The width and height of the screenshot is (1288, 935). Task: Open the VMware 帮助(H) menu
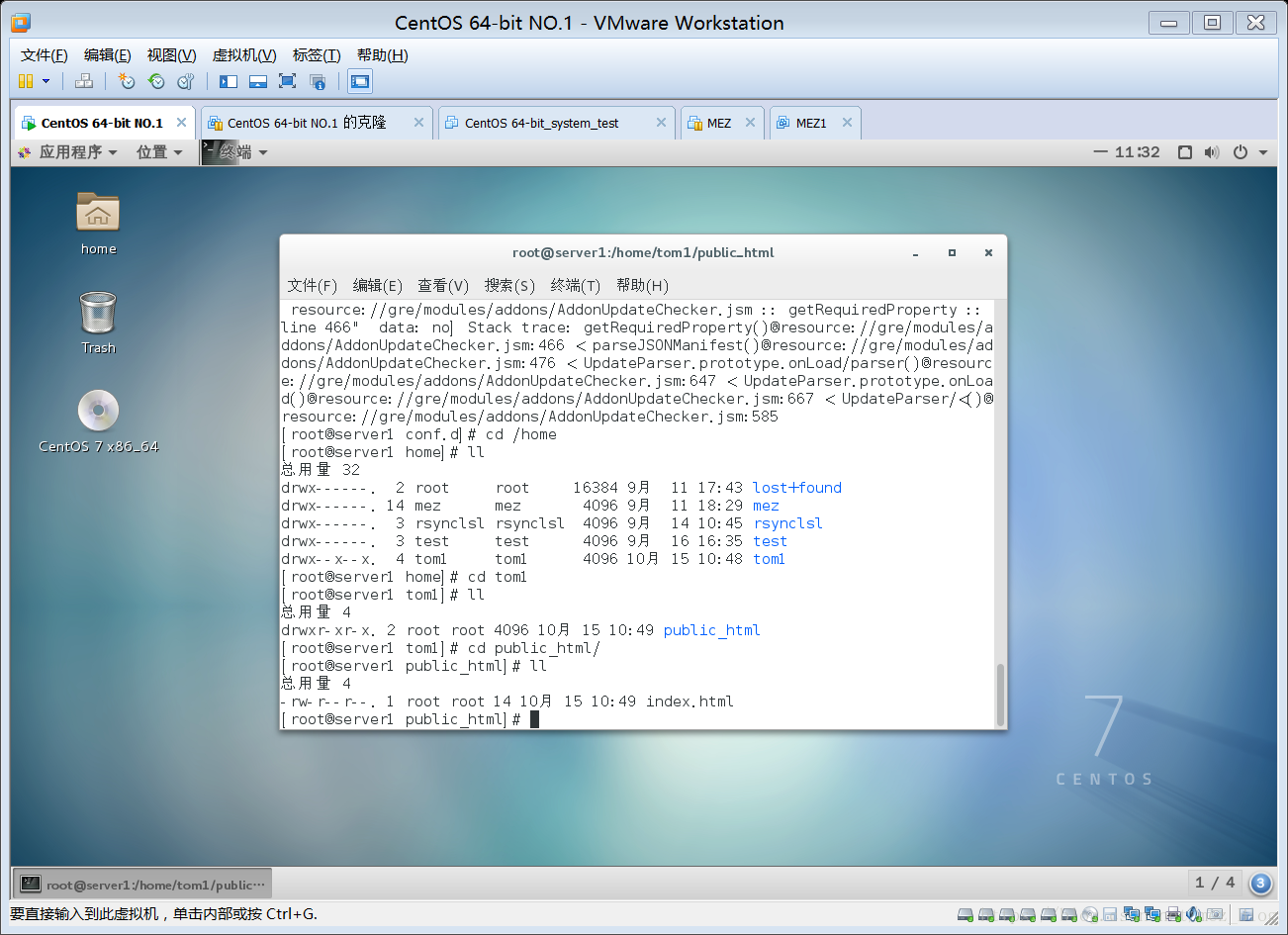[x=382, y=55]
